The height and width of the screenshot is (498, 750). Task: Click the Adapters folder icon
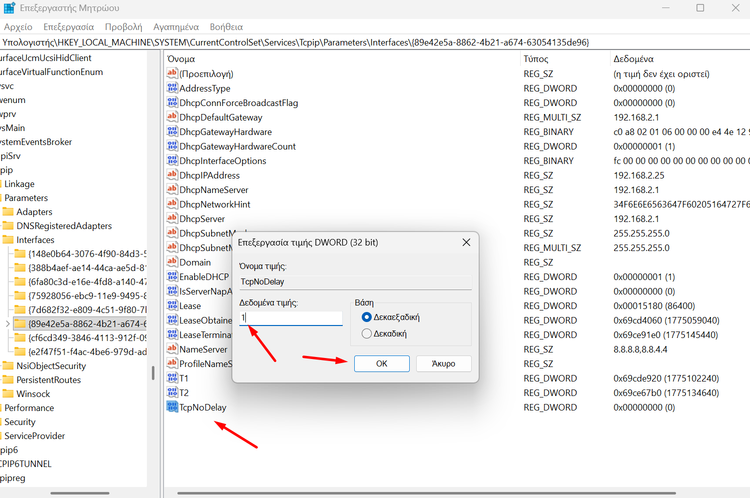click(9, 212)
